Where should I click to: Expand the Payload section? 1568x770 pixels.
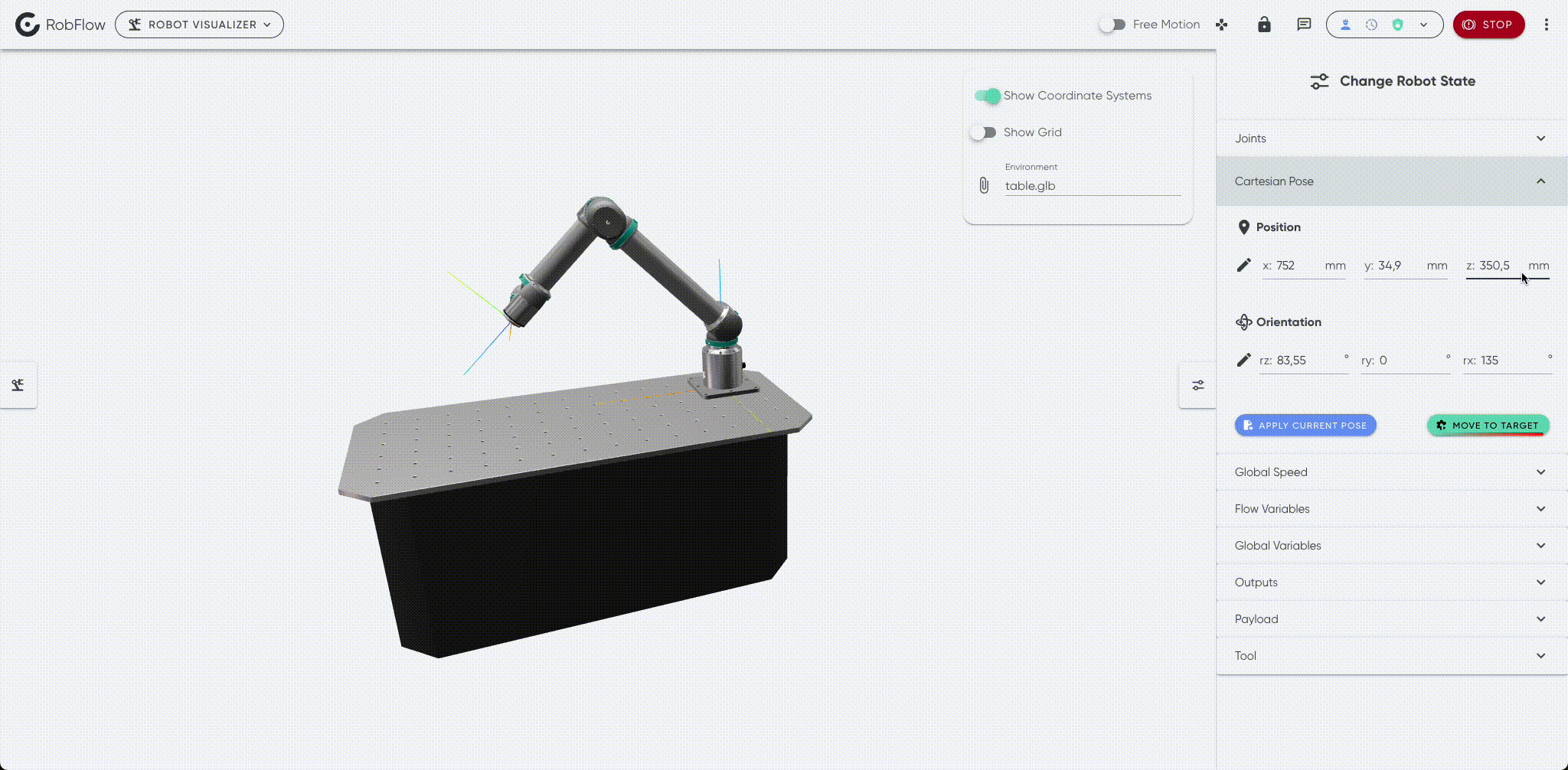click(1391, 619)
